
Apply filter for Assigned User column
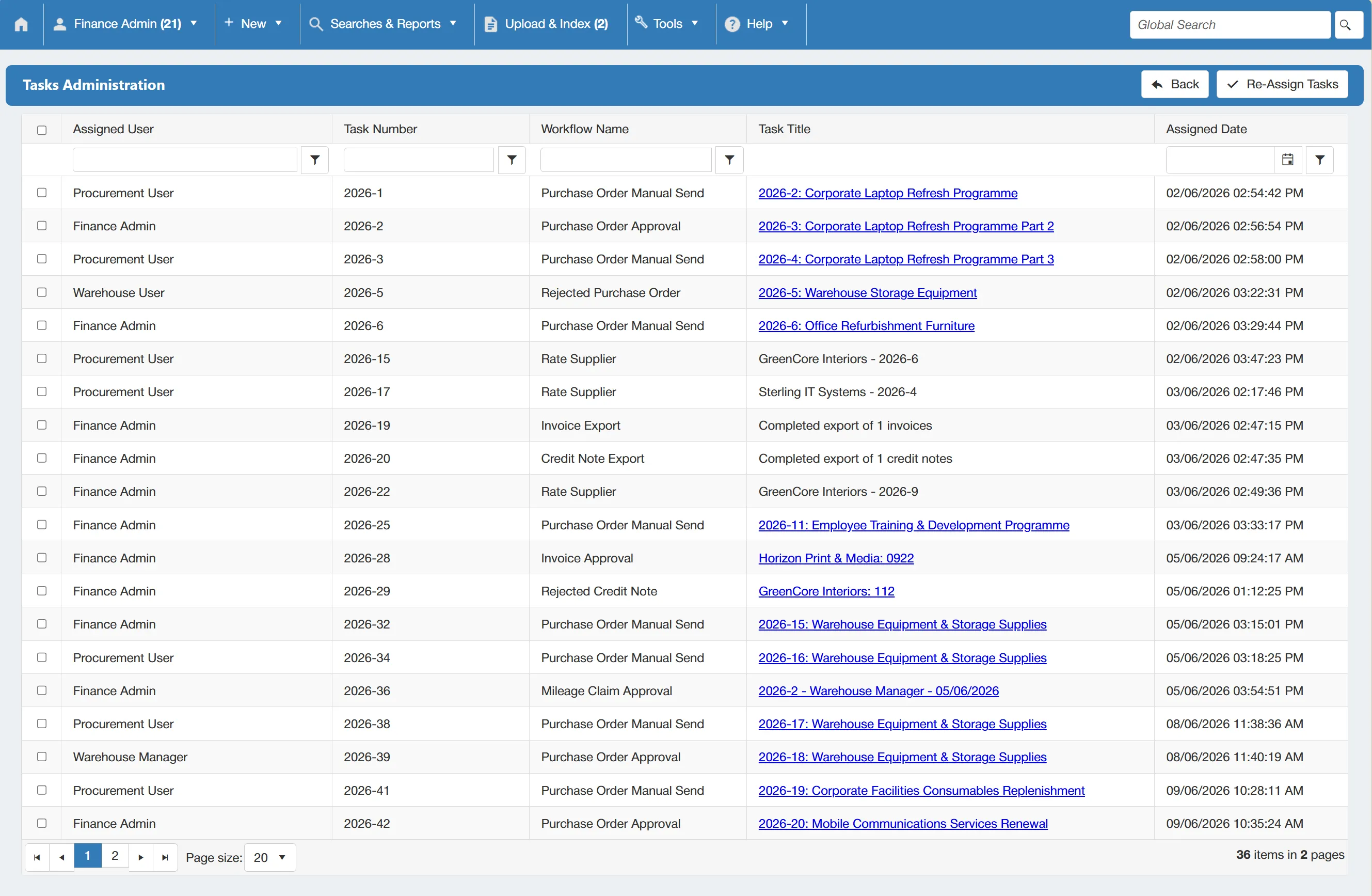click(x=315, y=160)
